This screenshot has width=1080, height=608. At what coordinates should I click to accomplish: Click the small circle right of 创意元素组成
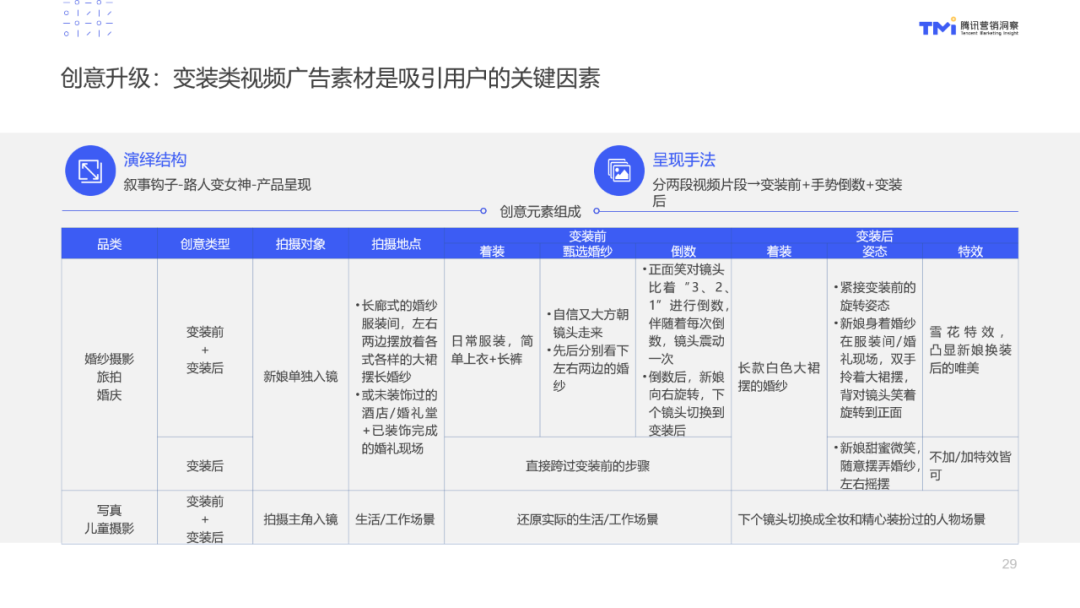click(596, 211)
